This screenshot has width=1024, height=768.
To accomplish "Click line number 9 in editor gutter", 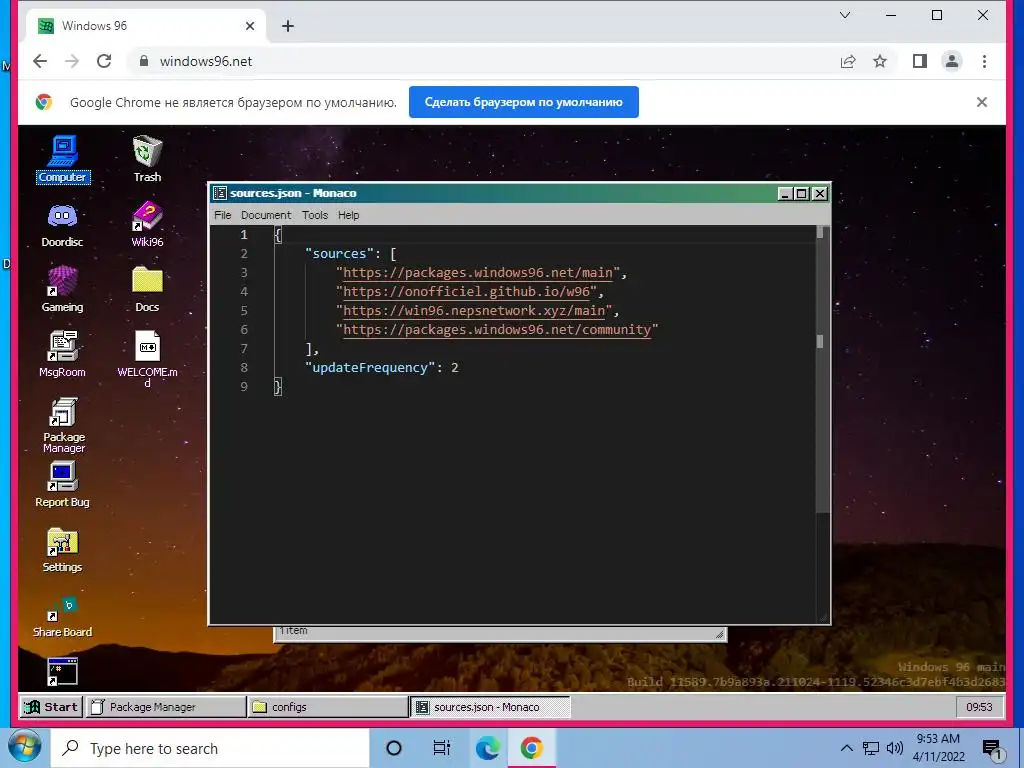I will [x=244, y=386].
